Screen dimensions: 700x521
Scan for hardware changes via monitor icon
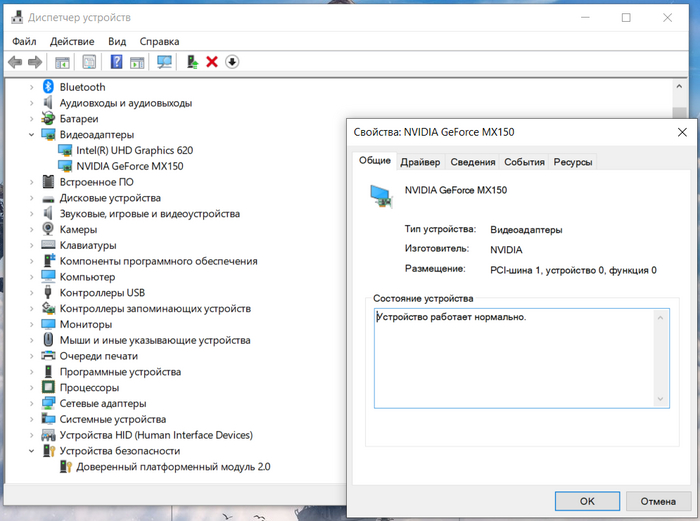pyautogui.click(x=164, y=62)
